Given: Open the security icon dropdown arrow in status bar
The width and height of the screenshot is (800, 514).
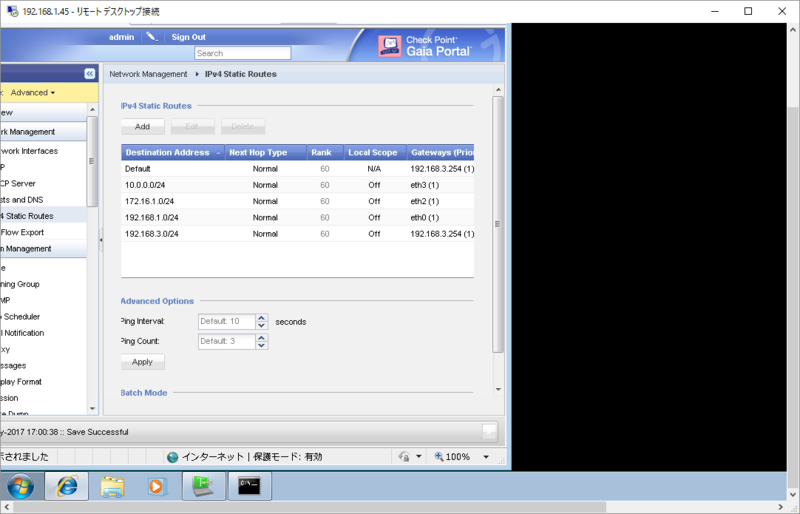Looking at the screenshot, I should [x=419, y=456].
